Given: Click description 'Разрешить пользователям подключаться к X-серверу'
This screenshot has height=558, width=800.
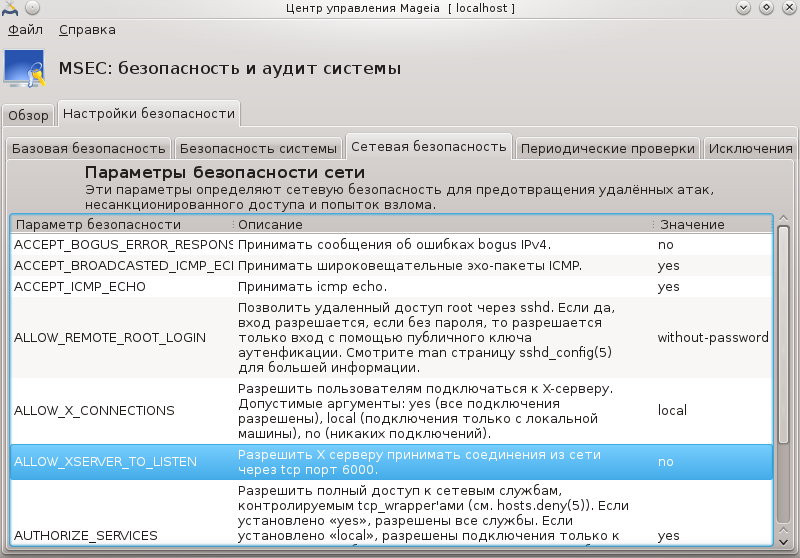Looking at the screenshot, I should point(425,411).
